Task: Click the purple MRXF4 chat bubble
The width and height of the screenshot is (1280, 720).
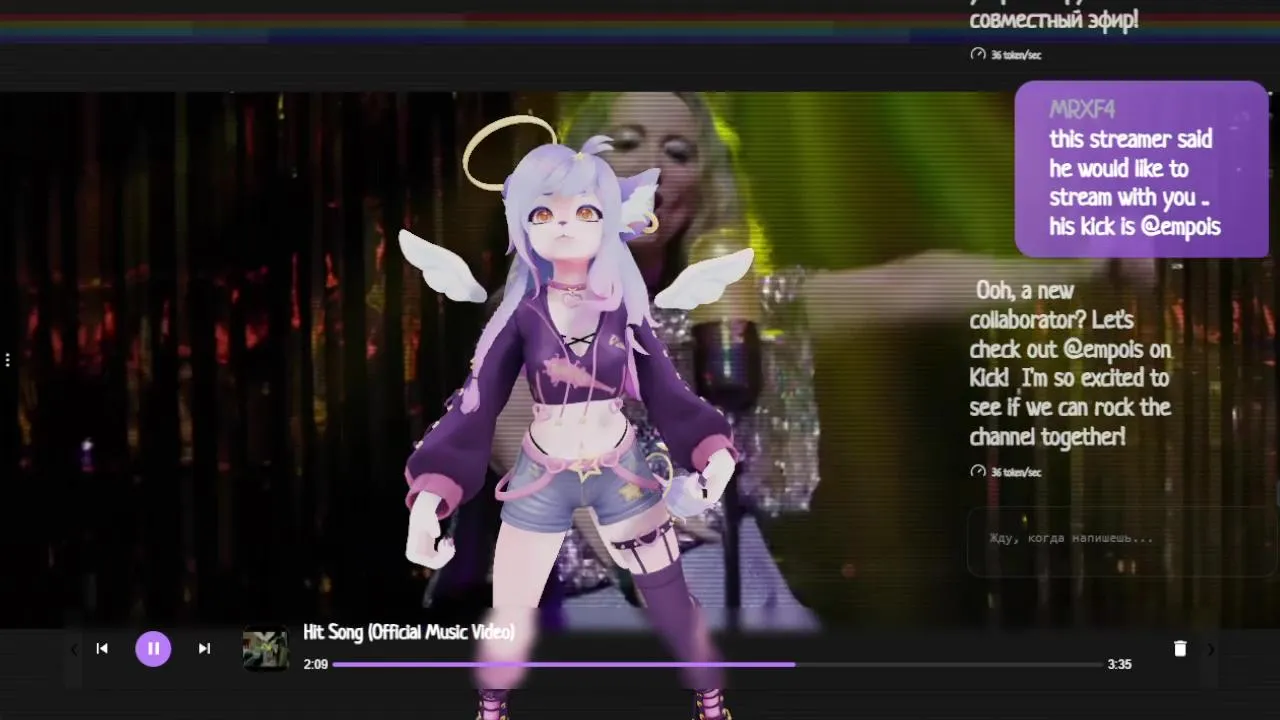Action: pyautogui.click(x=1141, y=170)
